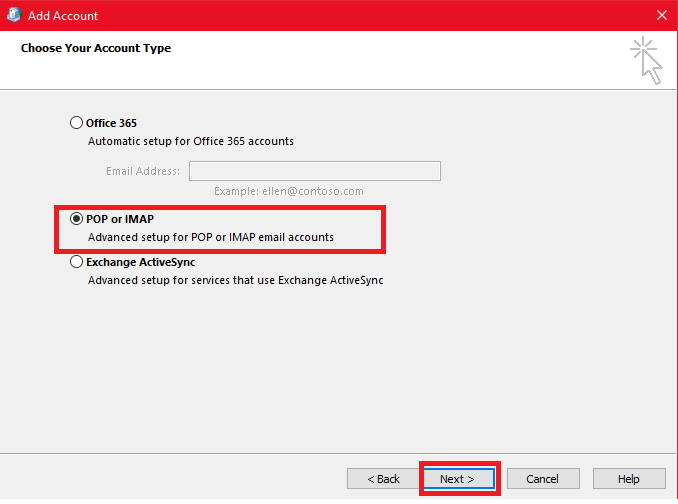This screenshot has width=678, height=504.
Task: Choose the POP or IMAP radio button
Action: coord(77,219)
